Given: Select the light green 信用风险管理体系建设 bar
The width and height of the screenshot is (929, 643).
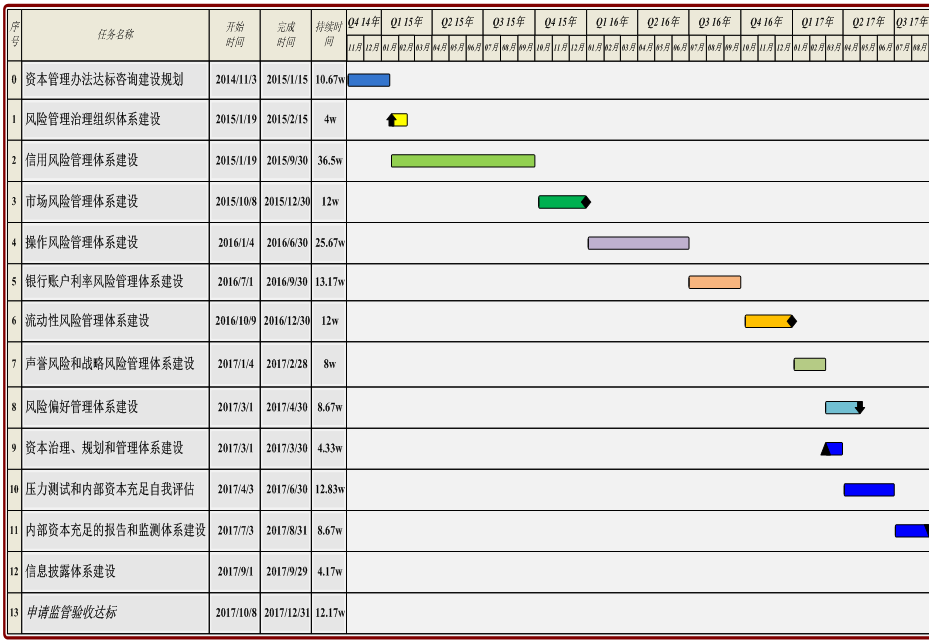Looking at the screenshot, I should tap(463, 161).
